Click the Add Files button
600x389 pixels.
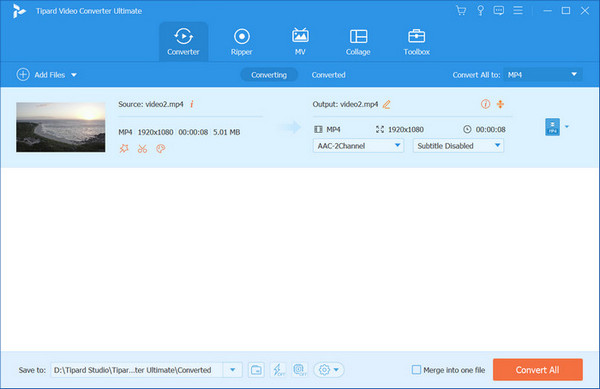click(x=46, y=75)
